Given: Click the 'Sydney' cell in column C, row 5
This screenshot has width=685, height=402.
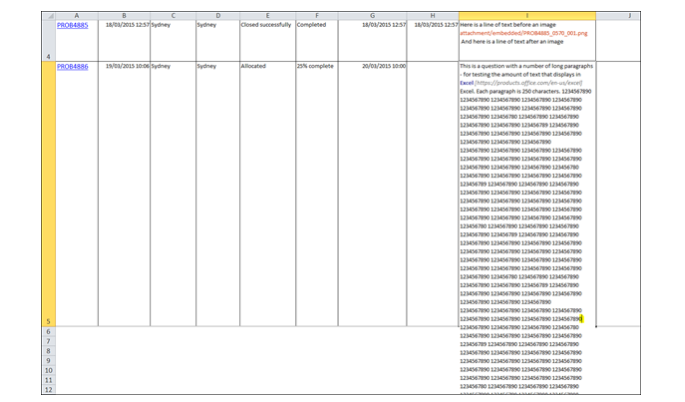Looking at the screenshot, I should (173, 194).
